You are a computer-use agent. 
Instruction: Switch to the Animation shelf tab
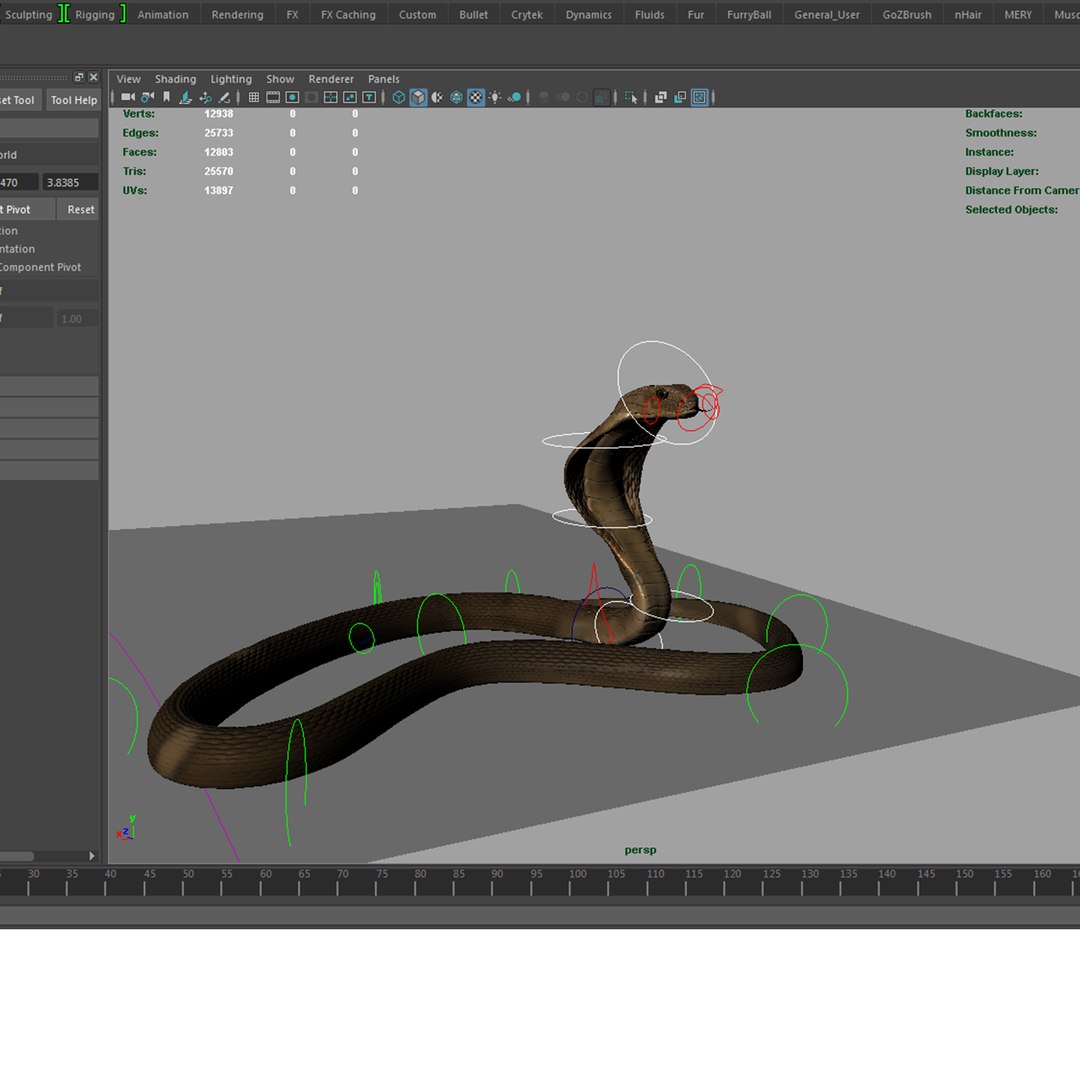pyautogui.click(x=163, y=14)
